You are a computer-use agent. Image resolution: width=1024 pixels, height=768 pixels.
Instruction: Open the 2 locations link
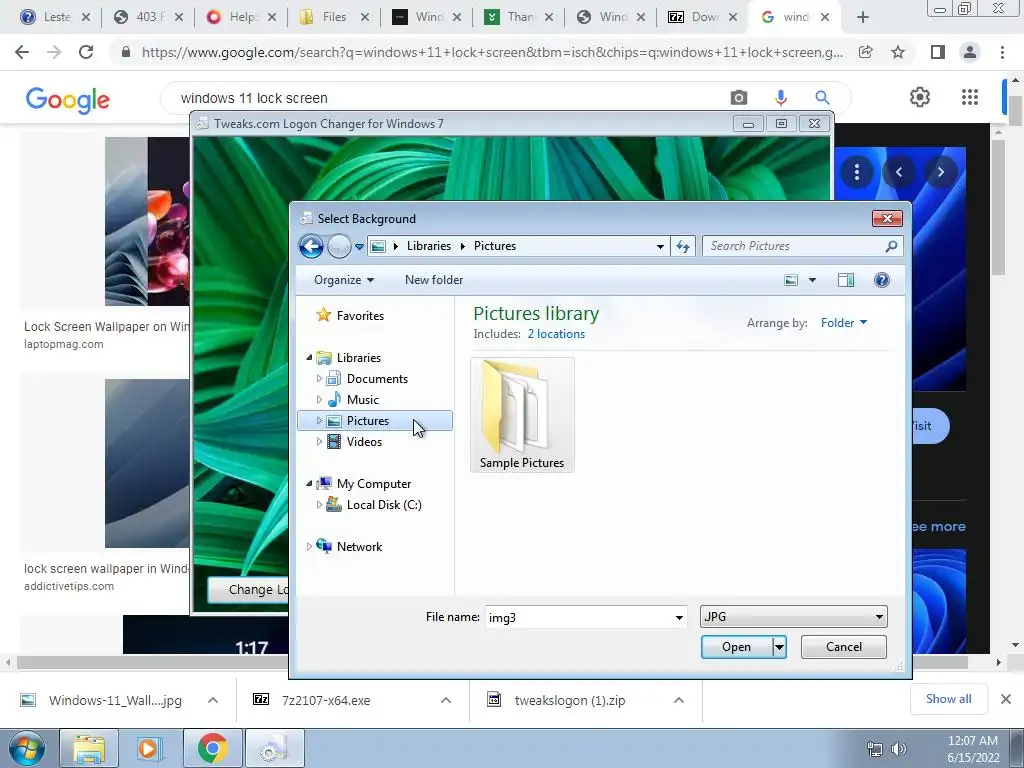point(556,334)
